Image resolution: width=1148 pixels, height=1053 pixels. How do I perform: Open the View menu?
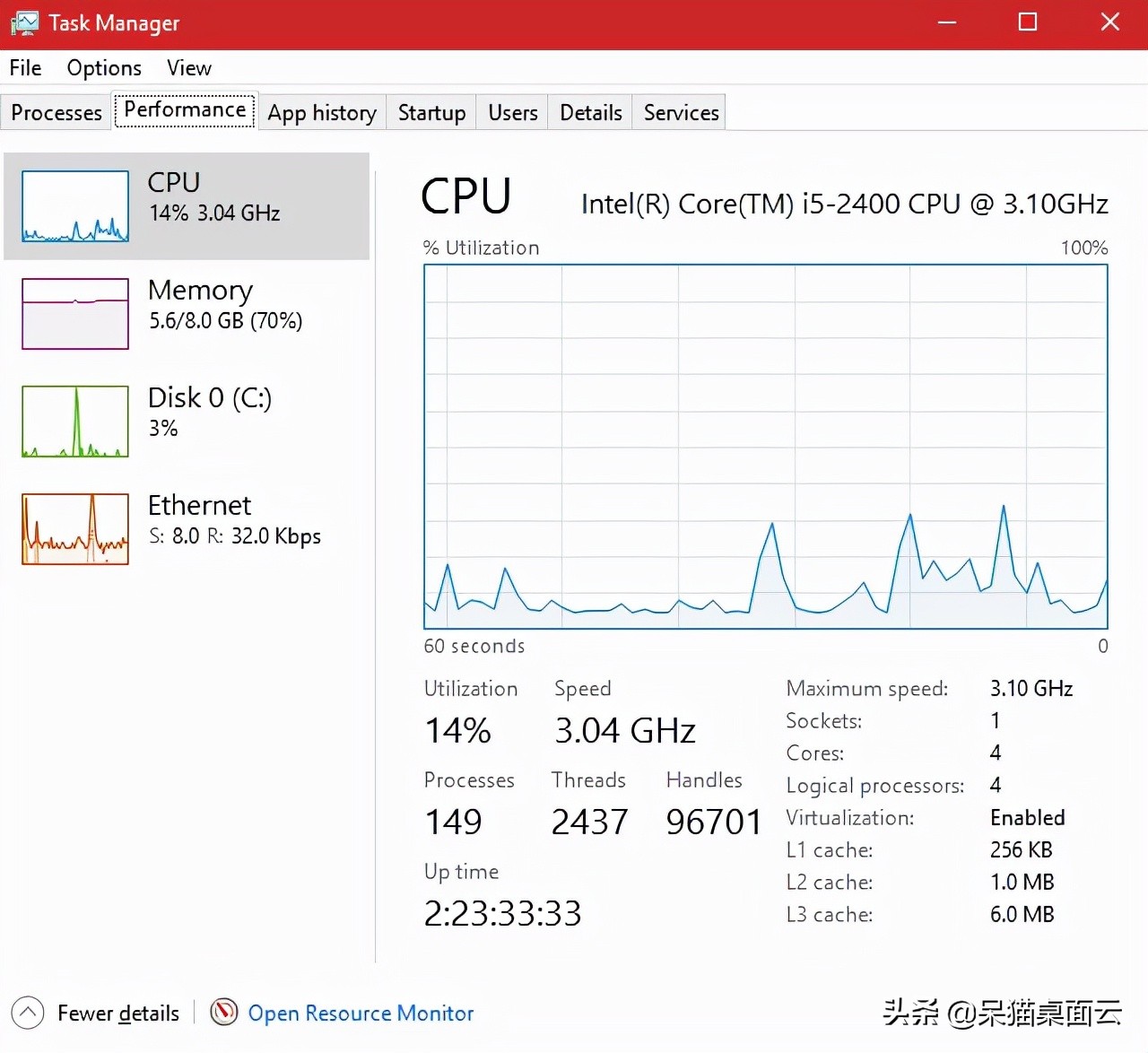189,68
